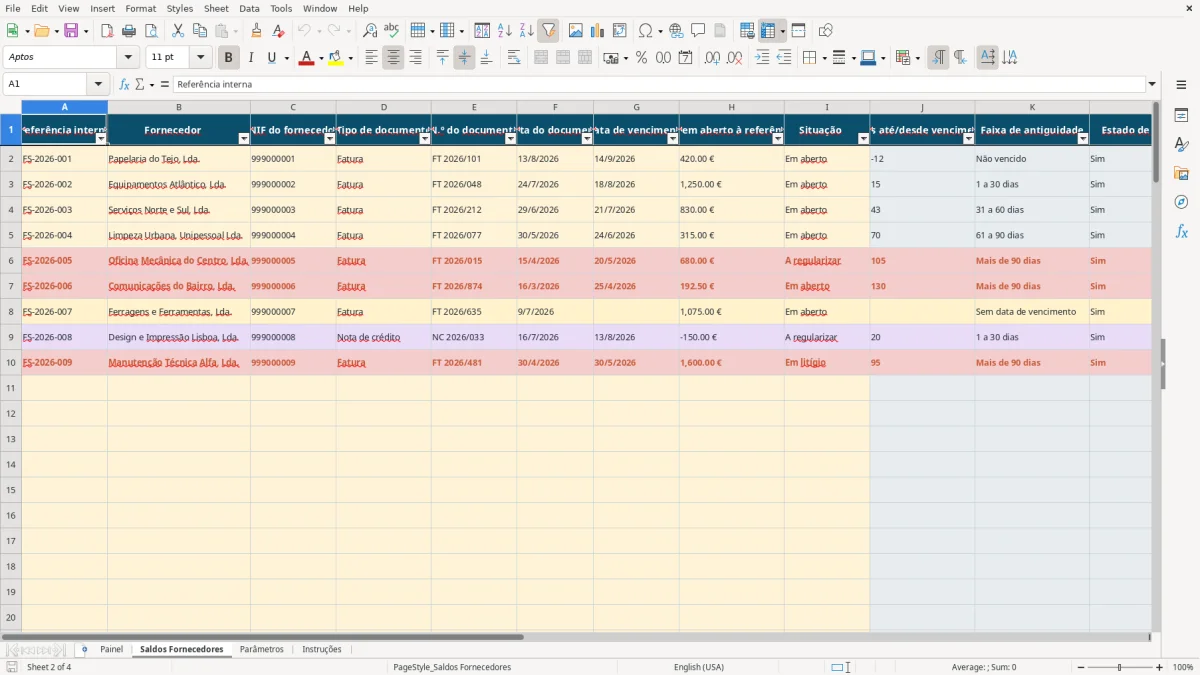Select the Clone Formatting paintbrush

(x=257, y=31)
